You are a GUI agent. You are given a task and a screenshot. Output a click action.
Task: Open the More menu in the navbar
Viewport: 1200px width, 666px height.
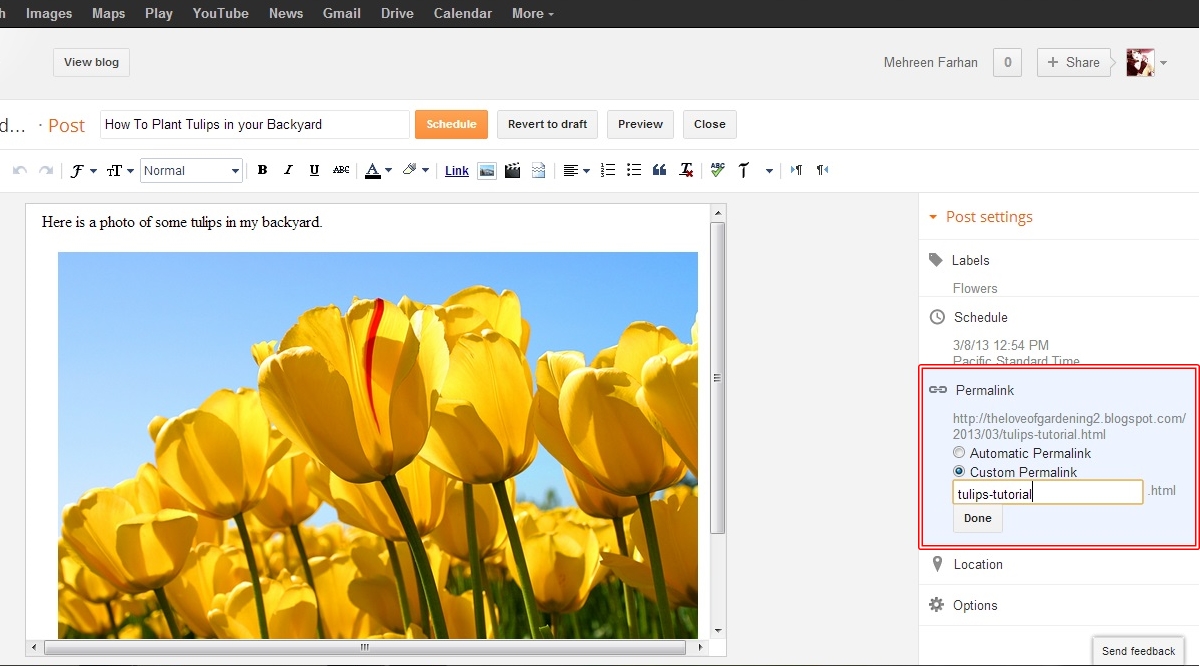pos(532,13)
